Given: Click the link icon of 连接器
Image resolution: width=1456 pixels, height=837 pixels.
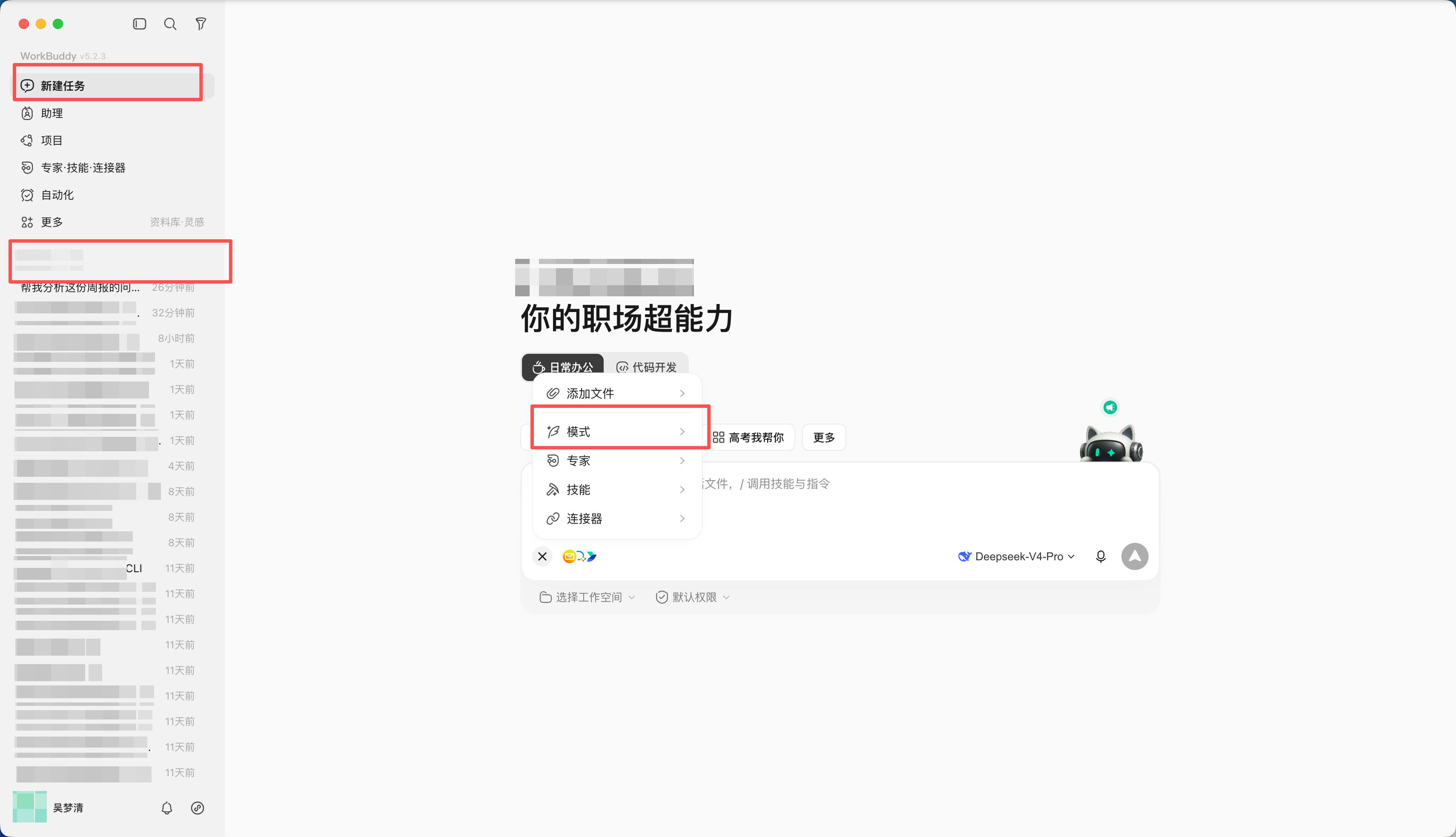Looking at the screenshot, I should [553, 519].
